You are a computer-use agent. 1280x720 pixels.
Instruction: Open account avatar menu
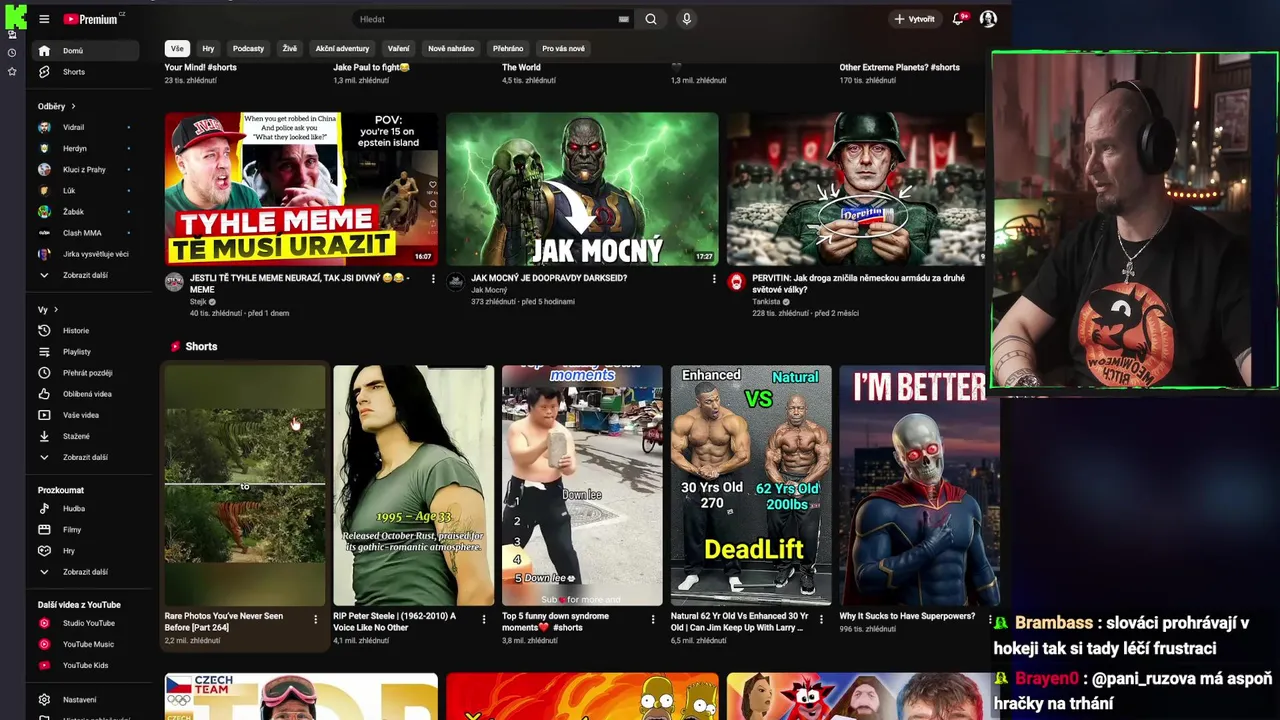coord(988,19)
